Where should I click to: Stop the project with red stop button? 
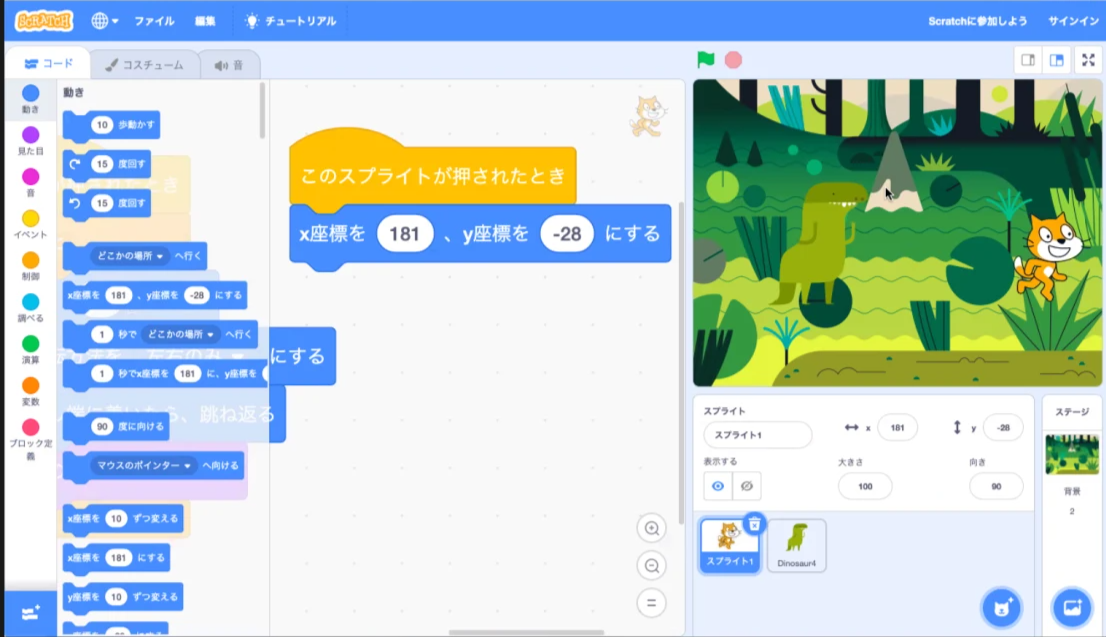[733, 60]
